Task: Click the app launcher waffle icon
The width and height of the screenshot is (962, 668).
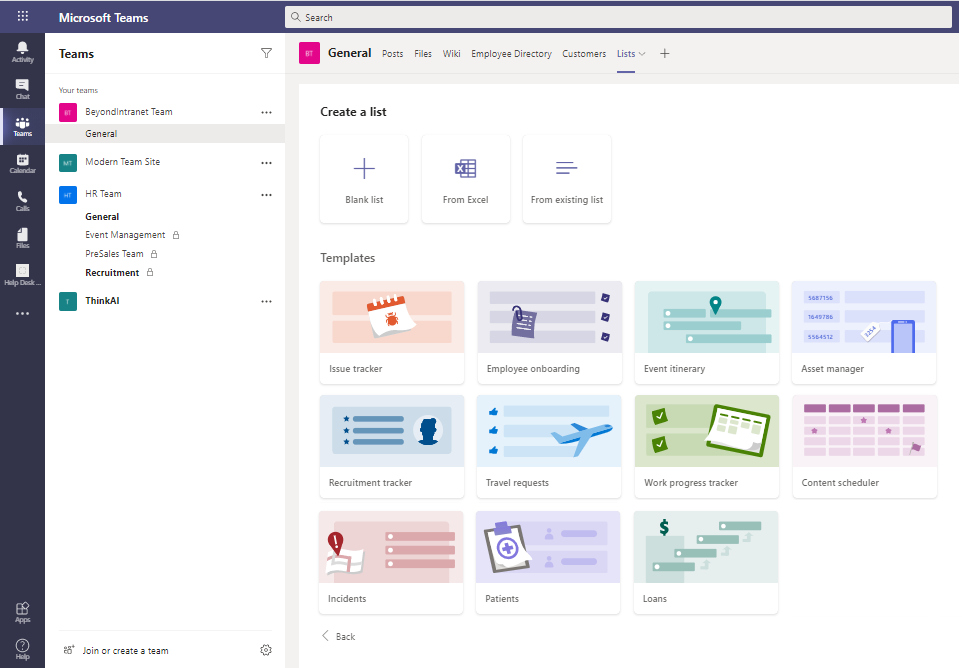Action: pyautogui.click(x=22, y=17)
